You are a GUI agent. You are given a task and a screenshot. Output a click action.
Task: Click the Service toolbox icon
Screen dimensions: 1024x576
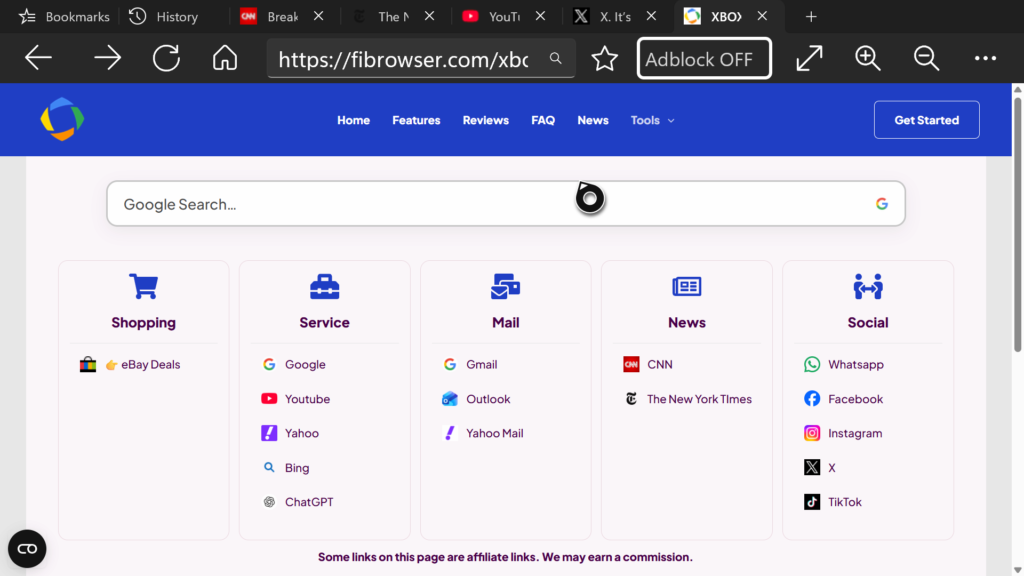click(325, 286)
